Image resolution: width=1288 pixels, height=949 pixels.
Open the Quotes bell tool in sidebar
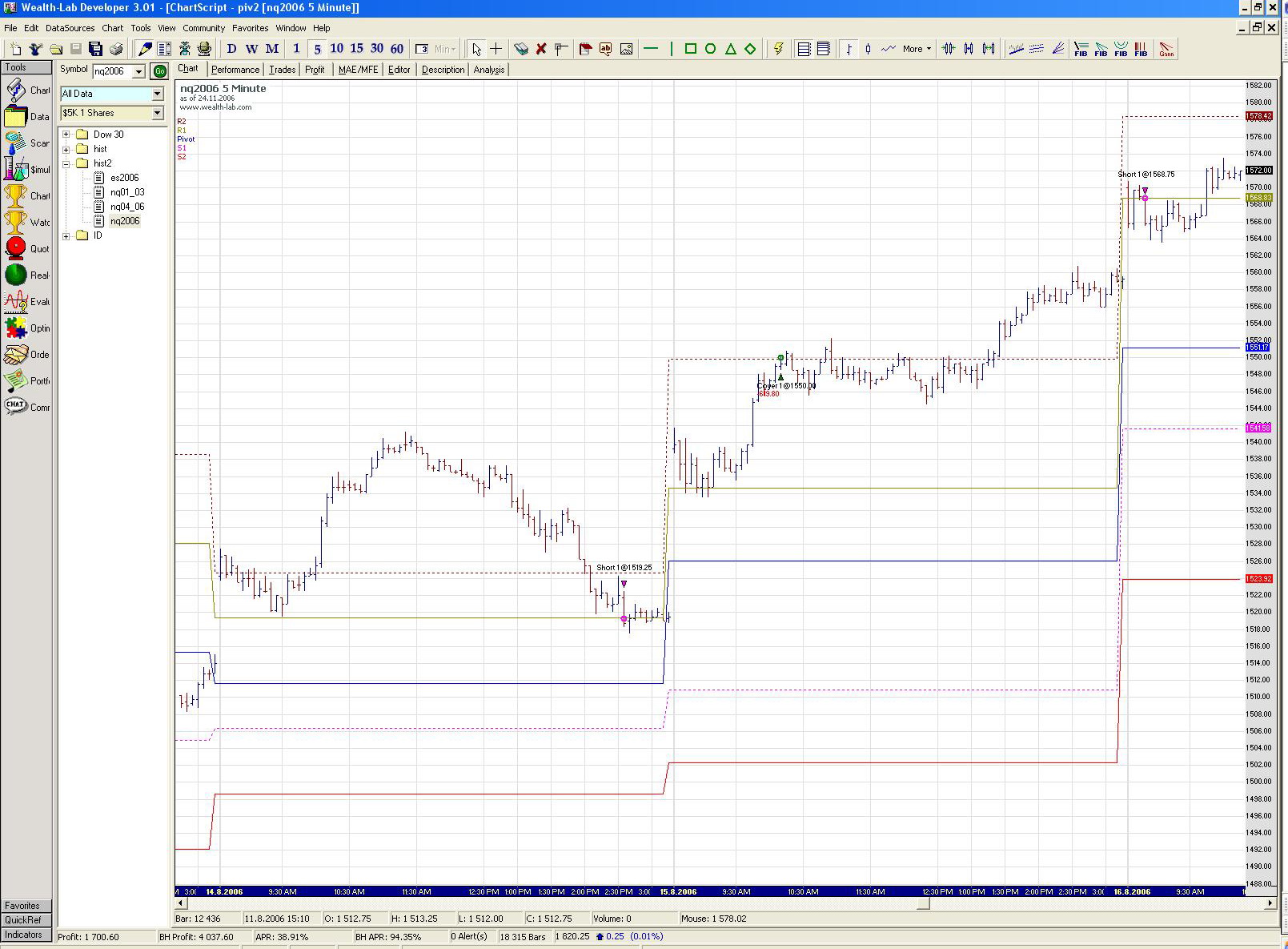[27, 249]
